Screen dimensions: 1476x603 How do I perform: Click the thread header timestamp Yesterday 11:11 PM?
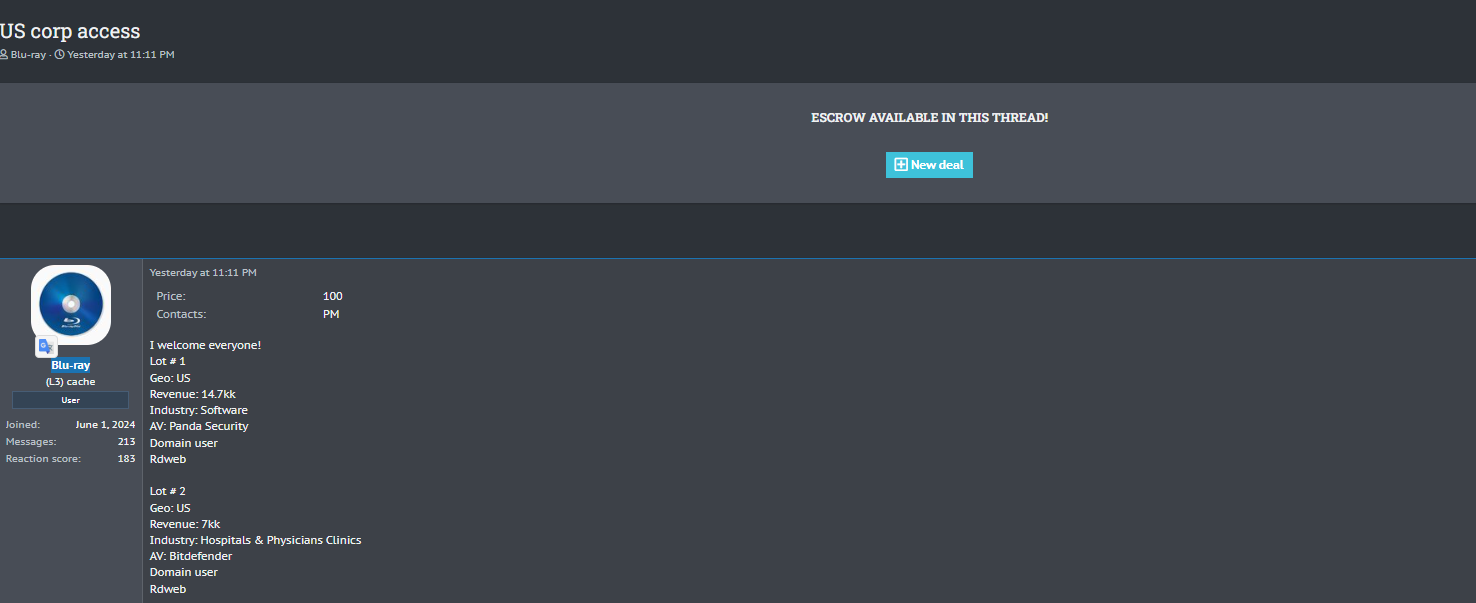(x=120, y=54)
